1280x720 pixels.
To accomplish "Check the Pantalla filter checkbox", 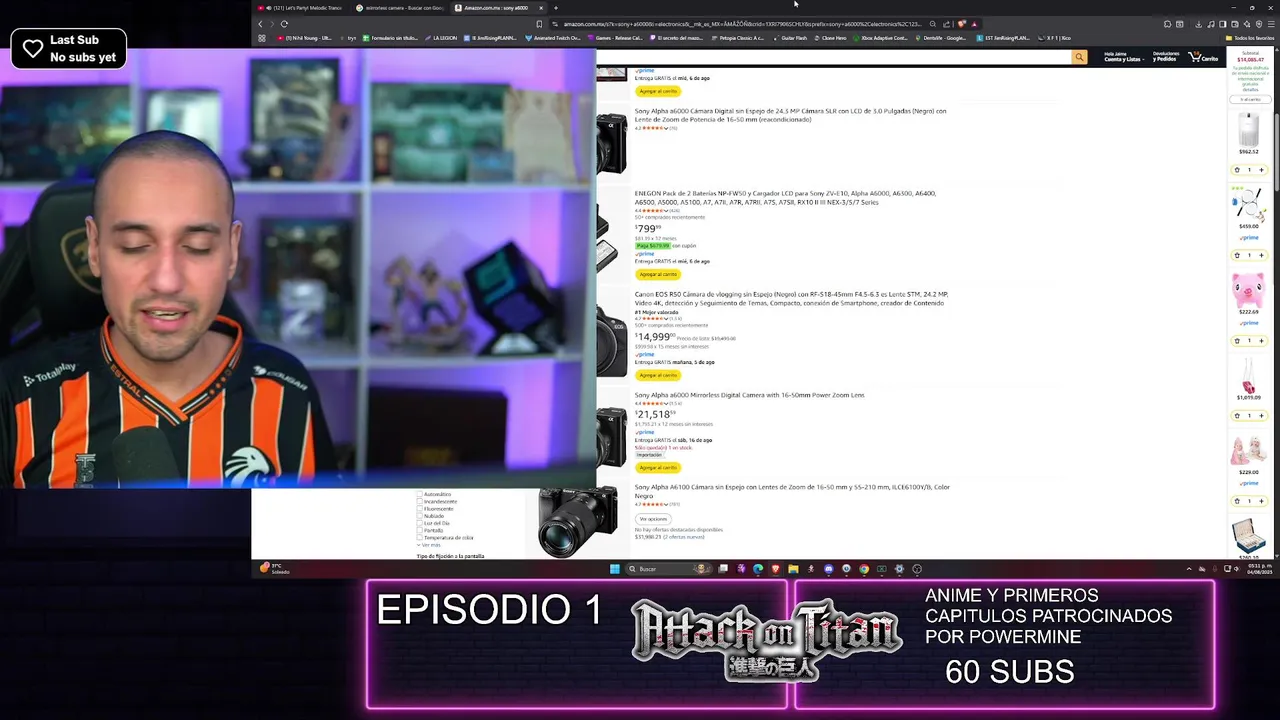I will (x=419, y=530).
